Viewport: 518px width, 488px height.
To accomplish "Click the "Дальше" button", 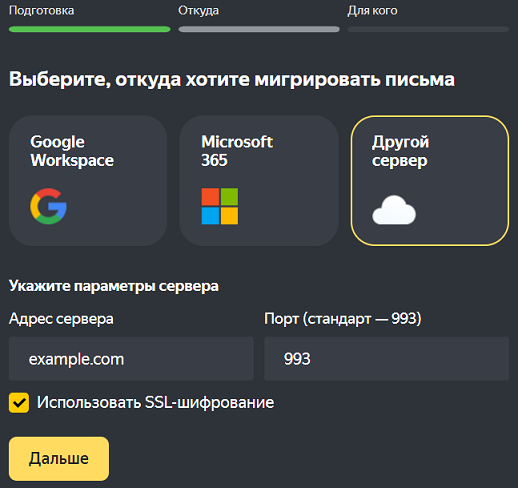I will [x=59, y=459].
